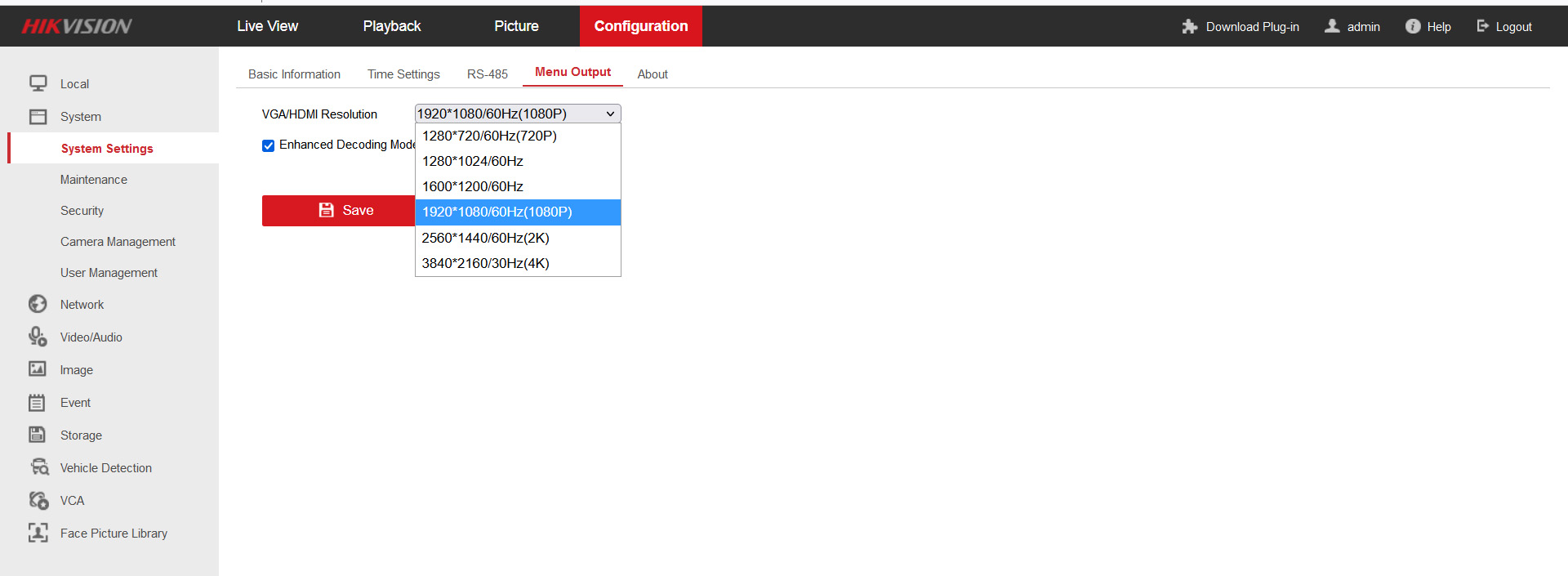Click the Vehicle Detection car icon

coord(39,467)
